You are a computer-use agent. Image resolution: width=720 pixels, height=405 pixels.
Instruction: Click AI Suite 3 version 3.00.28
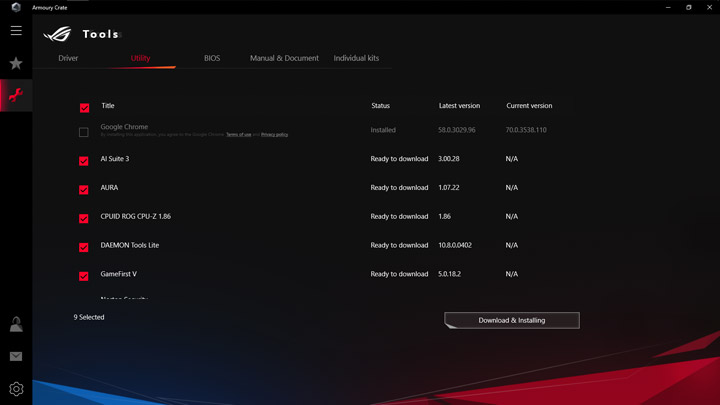pyautogui.click(x=449, y=159)
